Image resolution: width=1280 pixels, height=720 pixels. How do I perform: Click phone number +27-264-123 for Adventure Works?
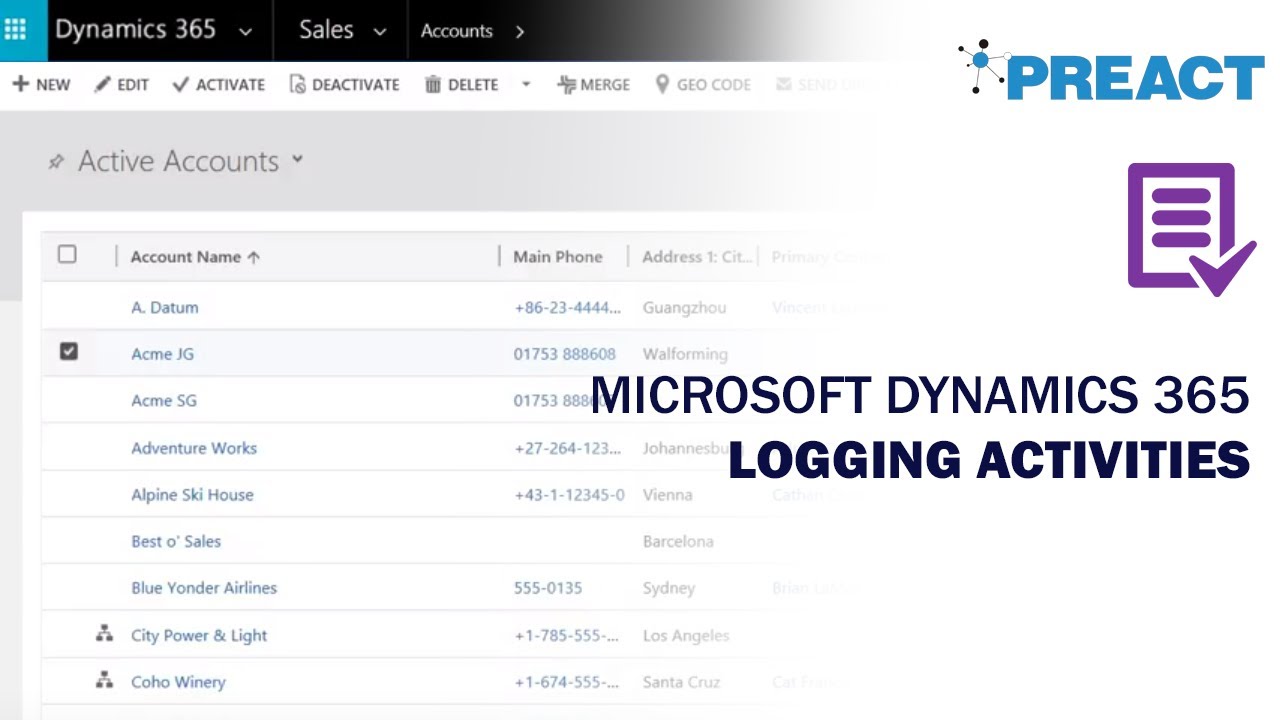coord(568,448)
